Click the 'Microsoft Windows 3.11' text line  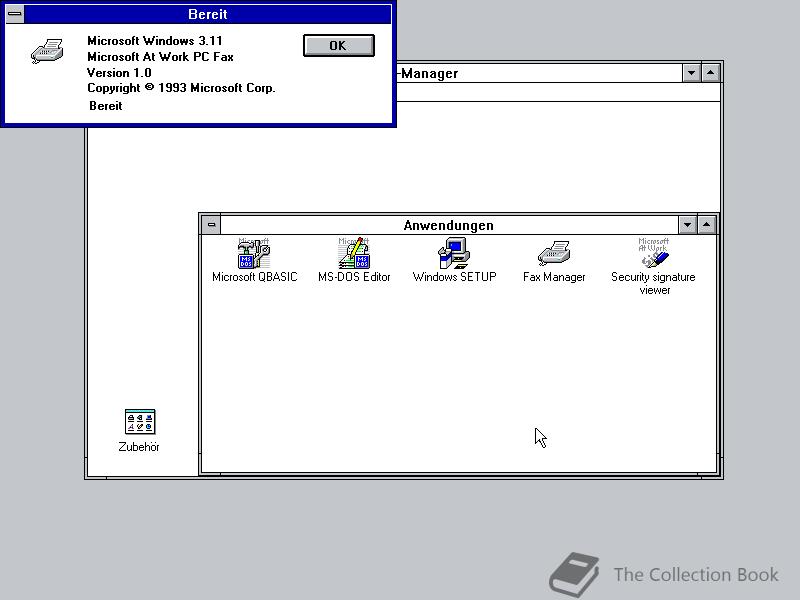155,41
